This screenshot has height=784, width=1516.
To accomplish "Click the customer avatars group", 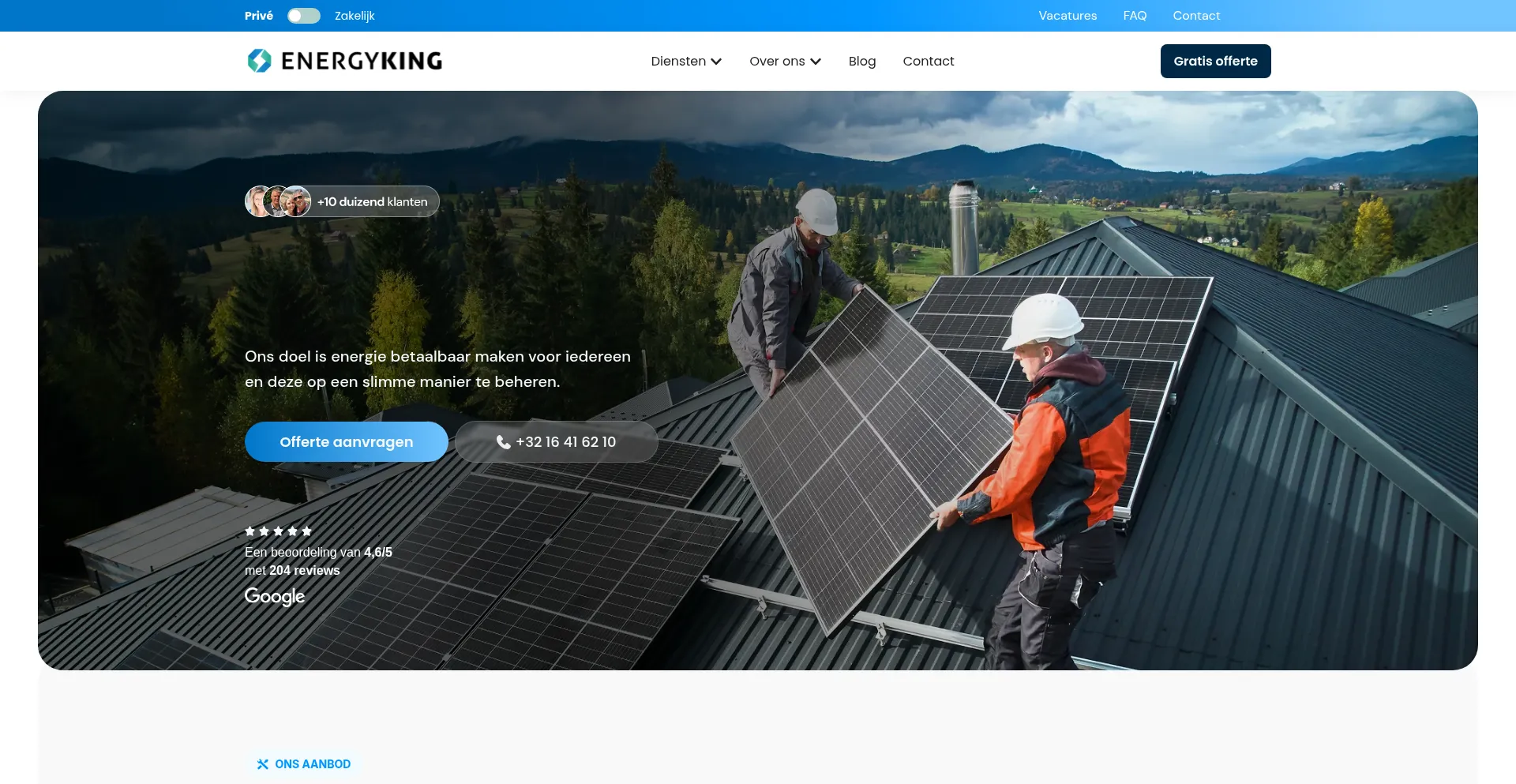I will click(x=278, y=201).
